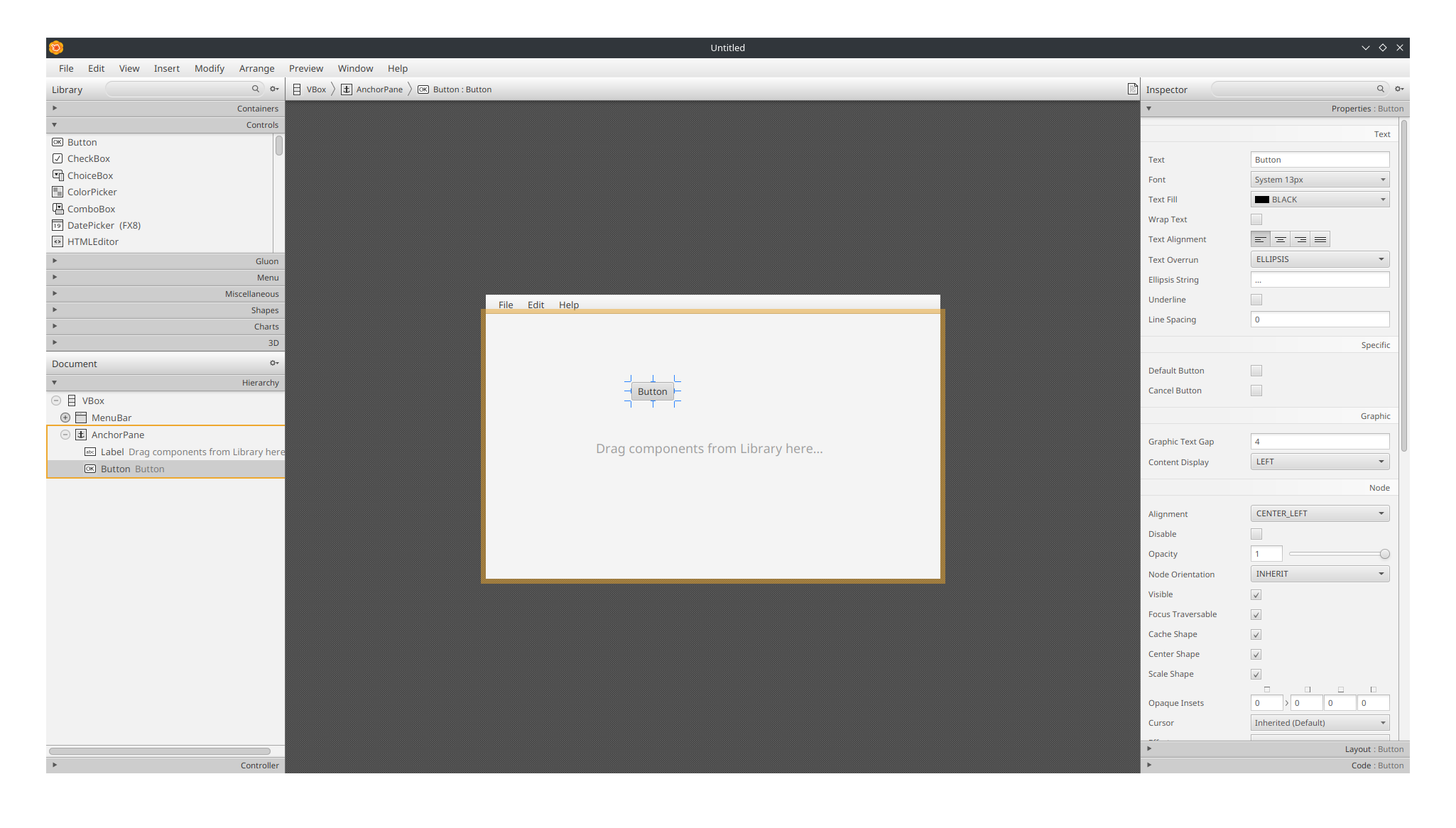
Task: Click the Opacity slider
Action: tap(1338, 554)
